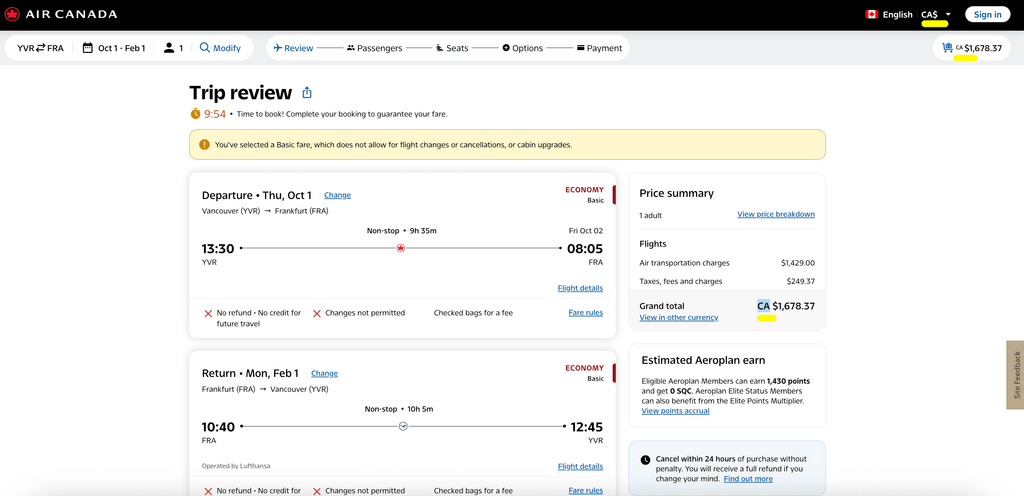The height and width of the screenshot is (496, 1024).
Task: Go to the Review step
Action: tap(293, 48)
